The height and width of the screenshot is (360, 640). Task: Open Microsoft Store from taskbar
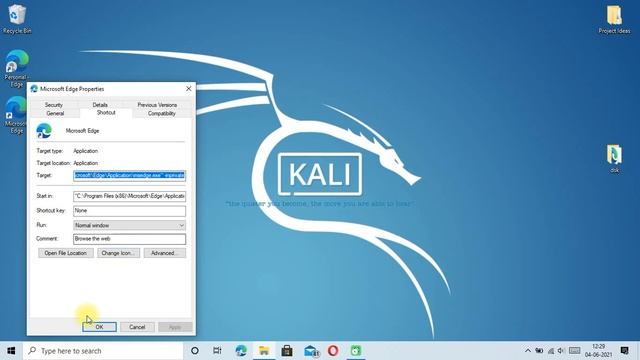287,351
